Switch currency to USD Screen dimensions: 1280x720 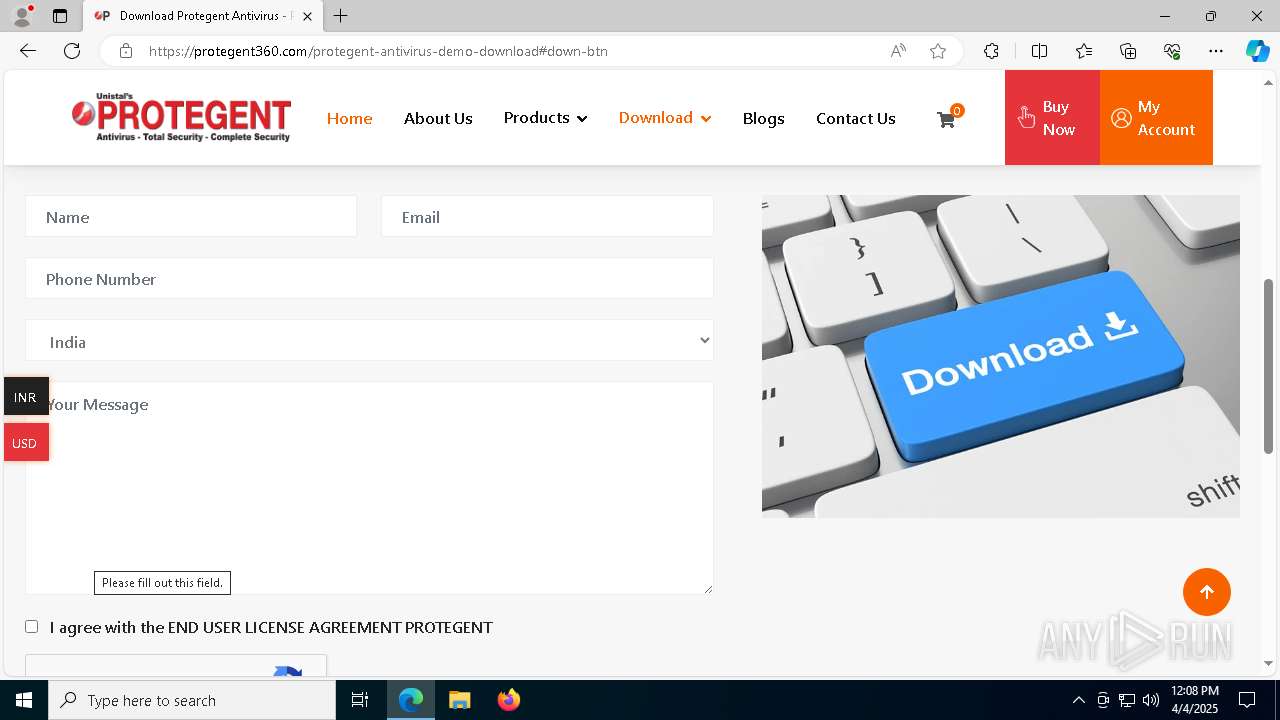pos(26,442)
